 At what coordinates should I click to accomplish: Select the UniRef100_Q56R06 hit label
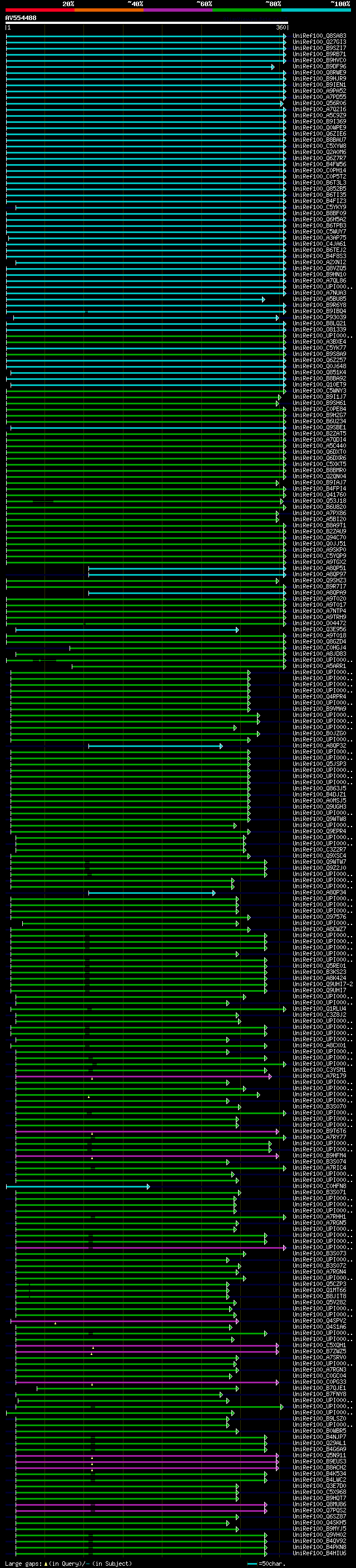coord(319,103)
